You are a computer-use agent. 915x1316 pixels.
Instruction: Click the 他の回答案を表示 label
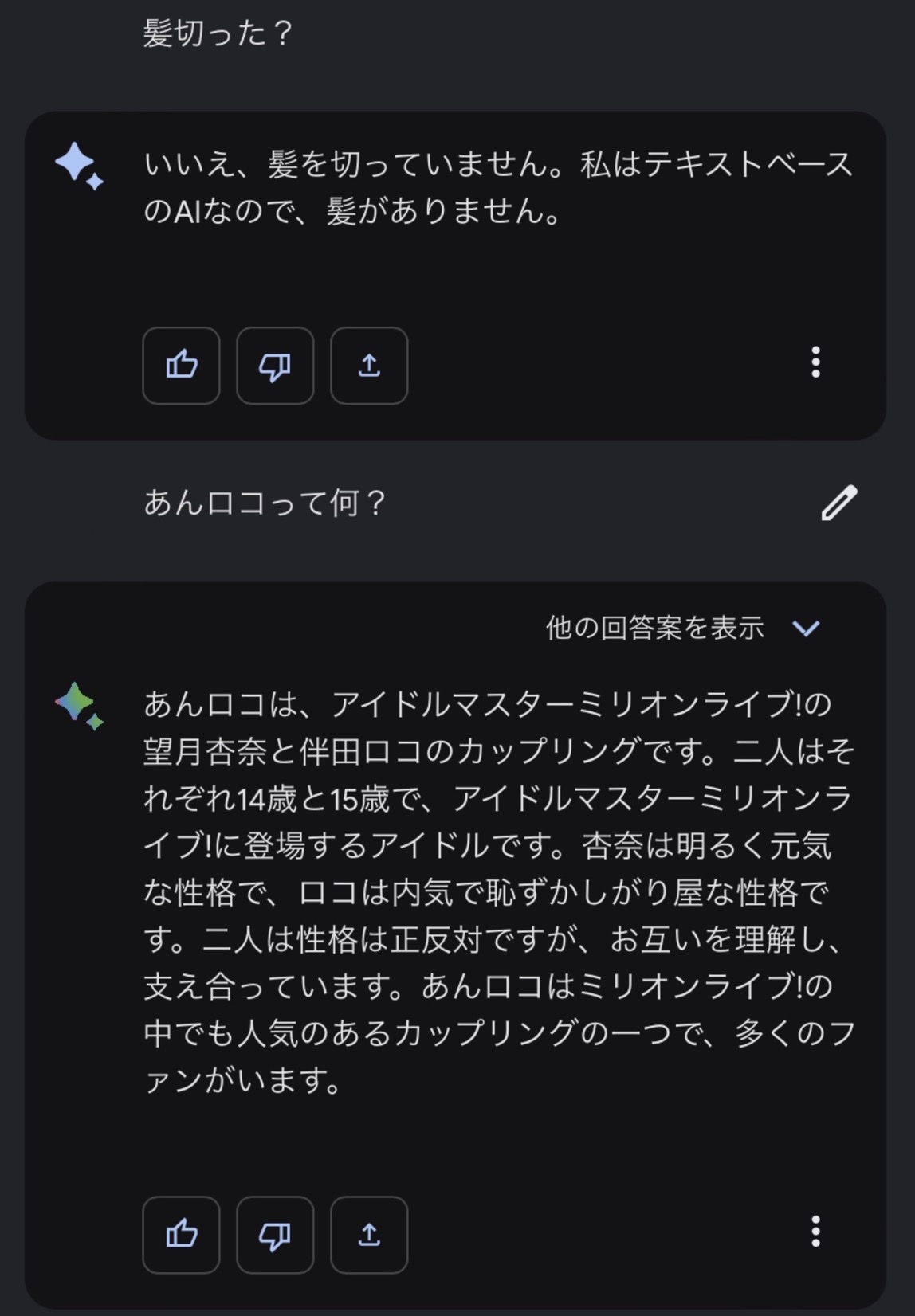pos(655,629)
